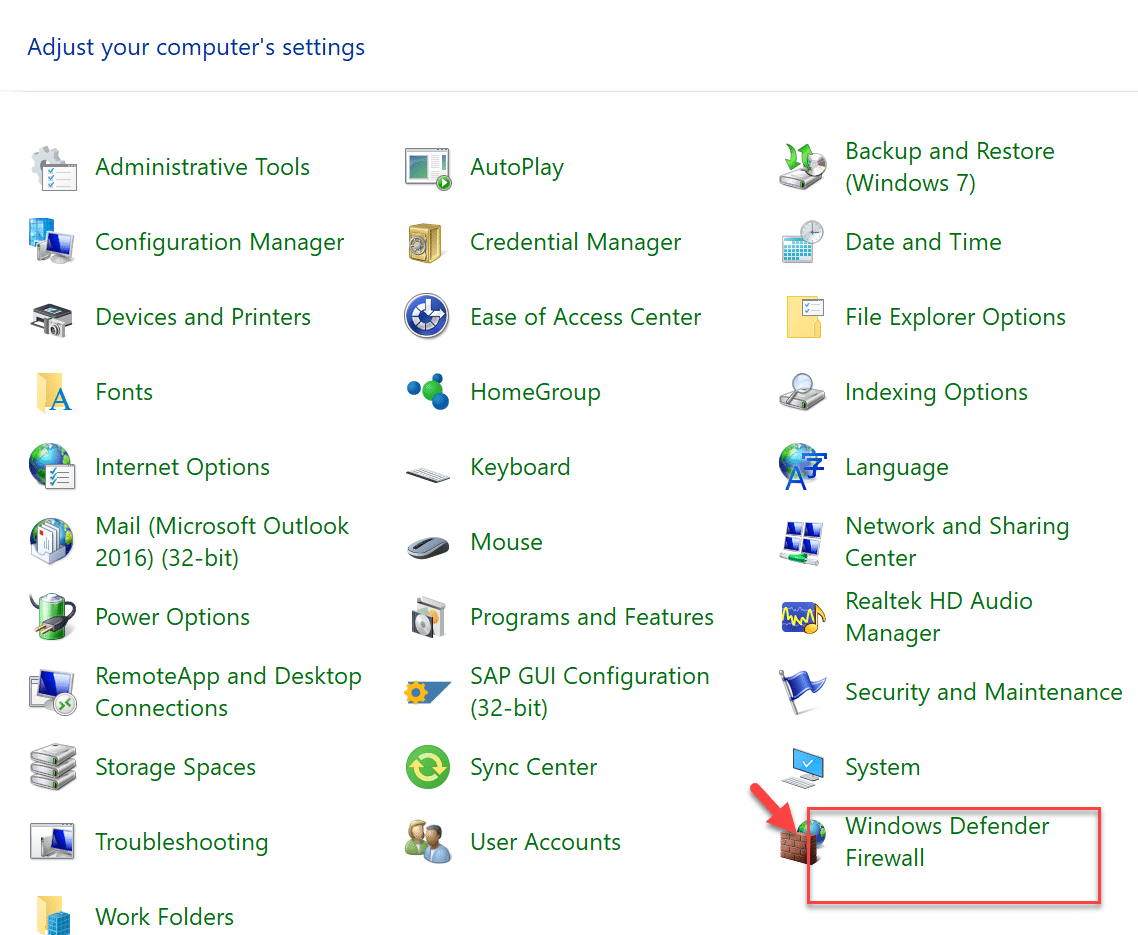Select the Internet Options link
The width and height of the screenshot is (1138, 935).
click(x=182, y=467)
